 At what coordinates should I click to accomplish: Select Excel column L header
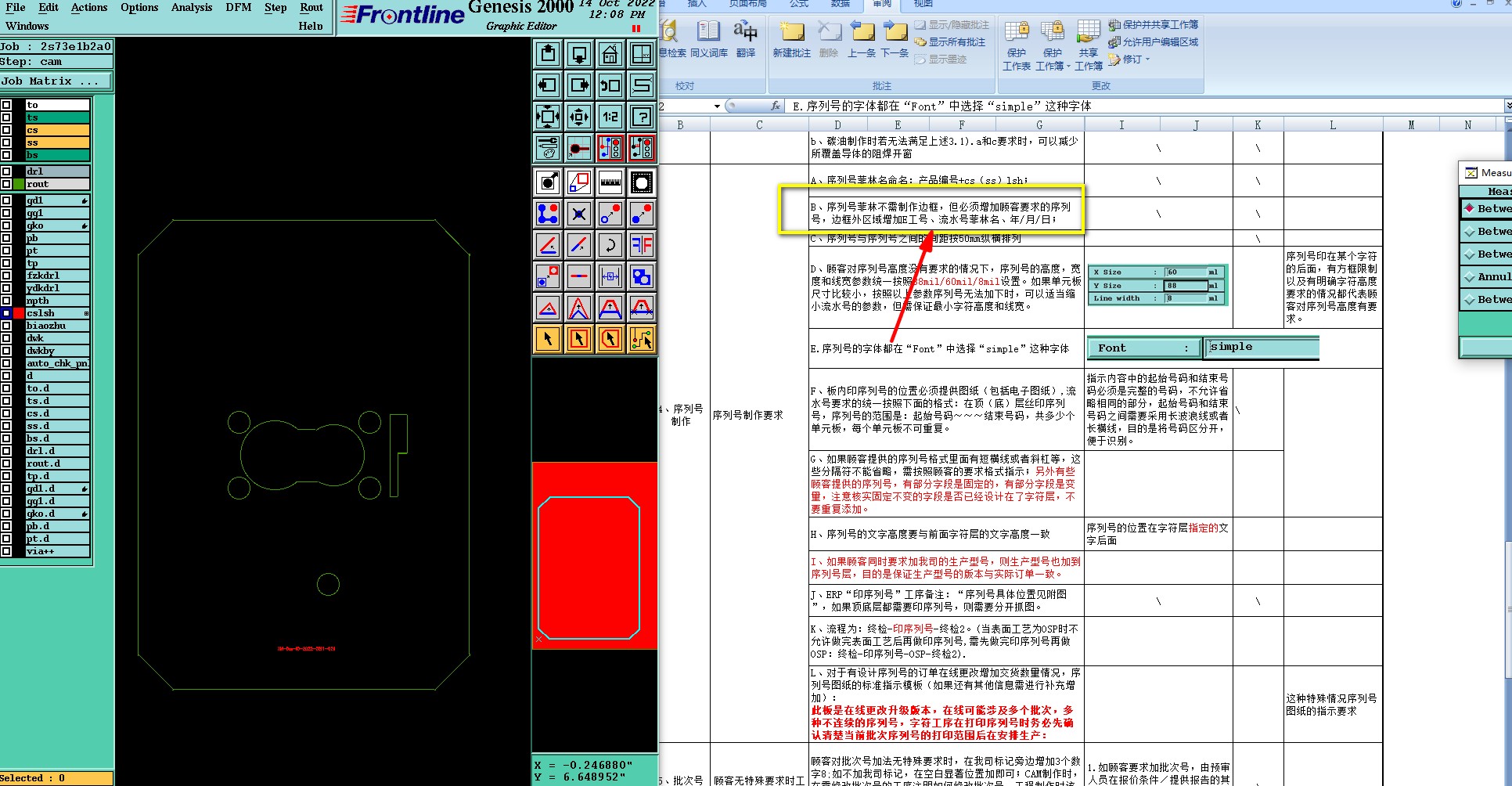(x=1333, y=125)
